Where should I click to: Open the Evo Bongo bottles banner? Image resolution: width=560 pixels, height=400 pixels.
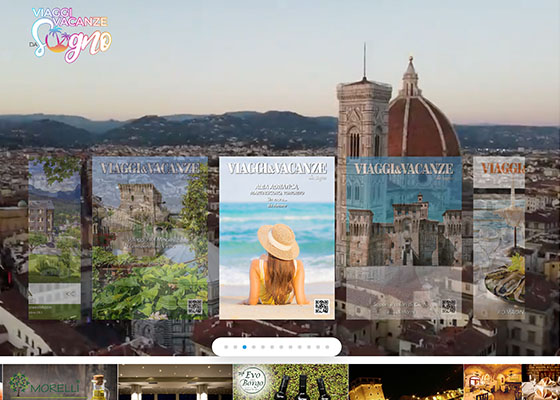[291, 382]
